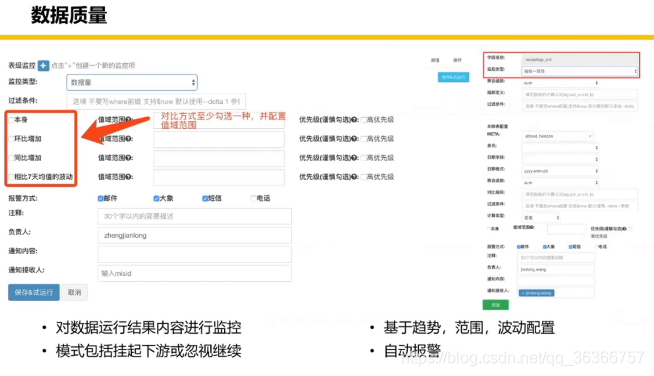Viewport: 654px width, 376px height.
Task: Click the 通知接收人 field with 输入misid placeholder
Action: point(195,273)
